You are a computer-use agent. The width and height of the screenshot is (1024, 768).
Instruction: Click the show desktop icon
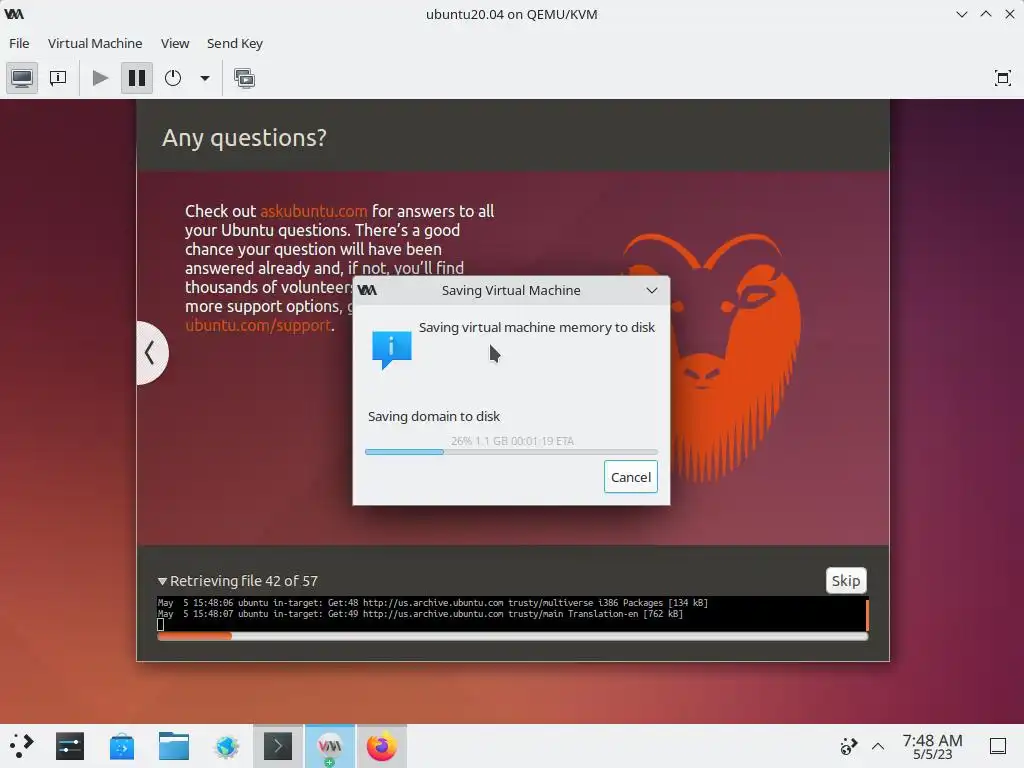click(x=997, y=746)
